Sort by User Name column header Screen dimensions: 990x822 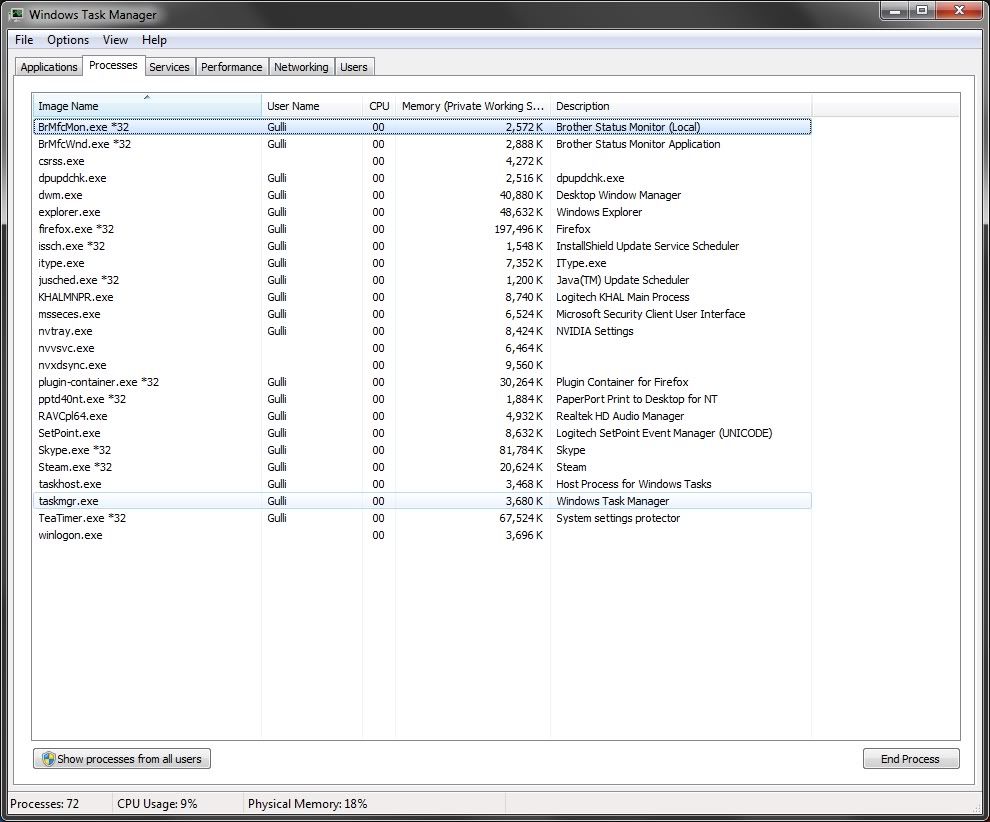tap(312, 105)
